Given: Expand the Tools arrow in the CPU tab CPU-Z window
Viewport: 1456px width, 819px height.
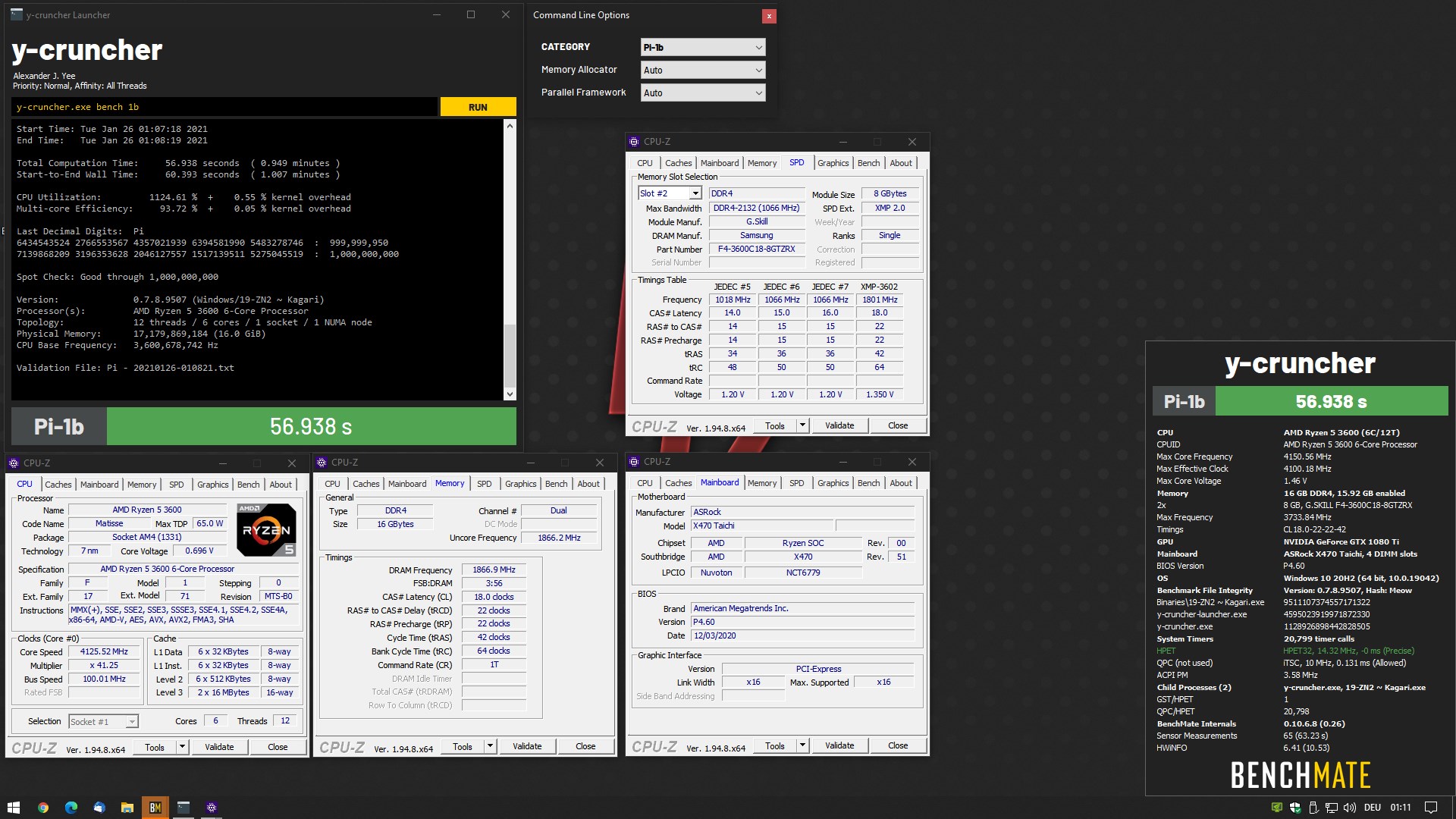Looking at the screenshot, I should coord(182,747).
